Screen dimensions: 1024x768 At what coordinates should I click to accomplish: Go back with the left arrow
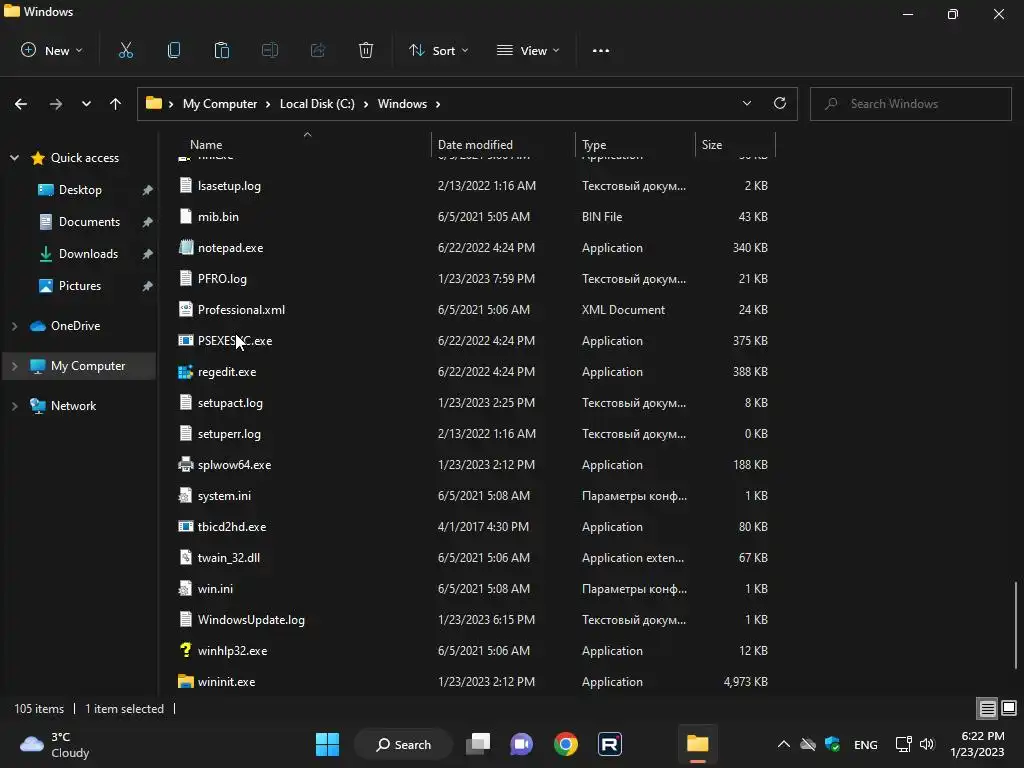tap(21, 104)
